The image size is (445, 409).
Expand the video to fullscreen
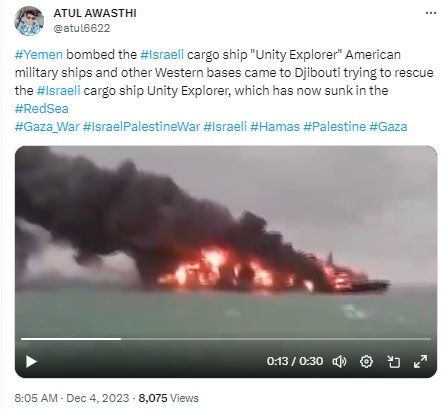click(420, 361)
